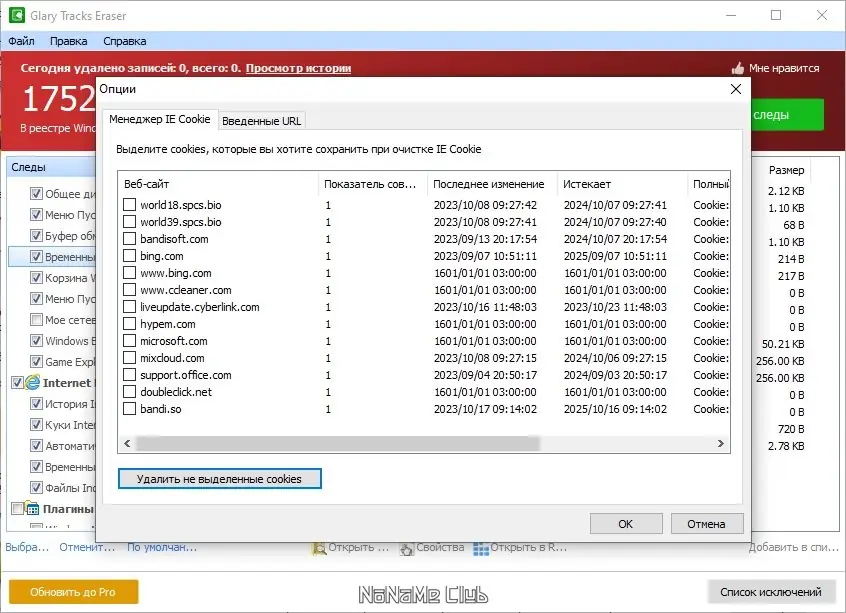Image resolution: width=846 pixels, height=613 pixels.
Task: Open the Справка menu
Action: [x=125, y=41]
